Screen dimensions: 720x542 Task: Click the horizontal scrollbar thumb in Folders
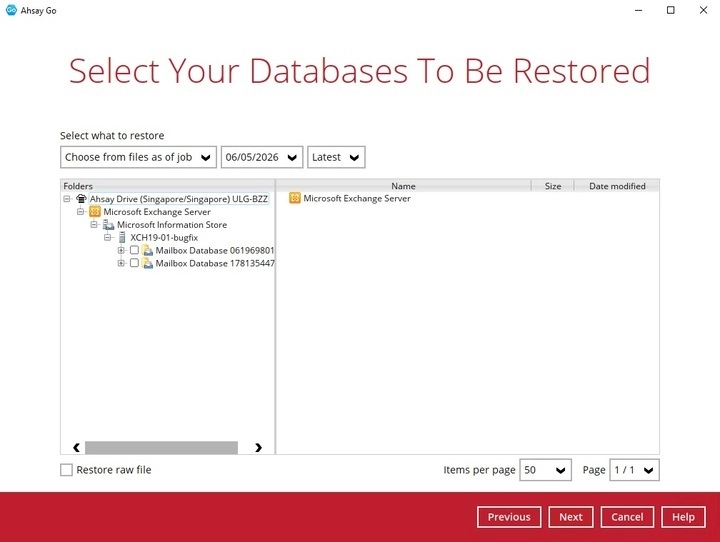[x=161, y=447]
